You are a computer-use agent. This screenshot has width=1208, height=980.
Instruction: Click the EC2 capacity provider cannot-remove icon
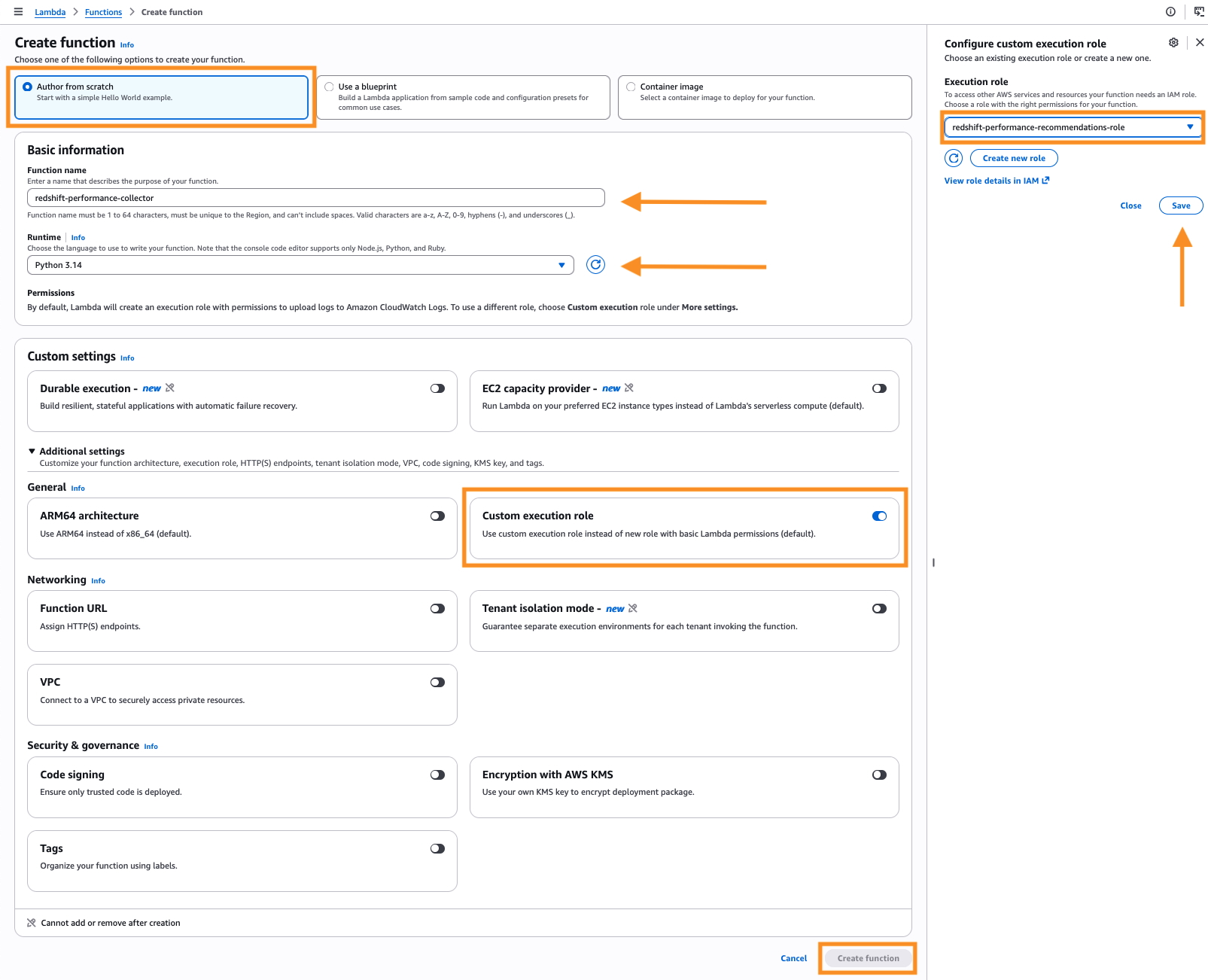pos(629,388)
